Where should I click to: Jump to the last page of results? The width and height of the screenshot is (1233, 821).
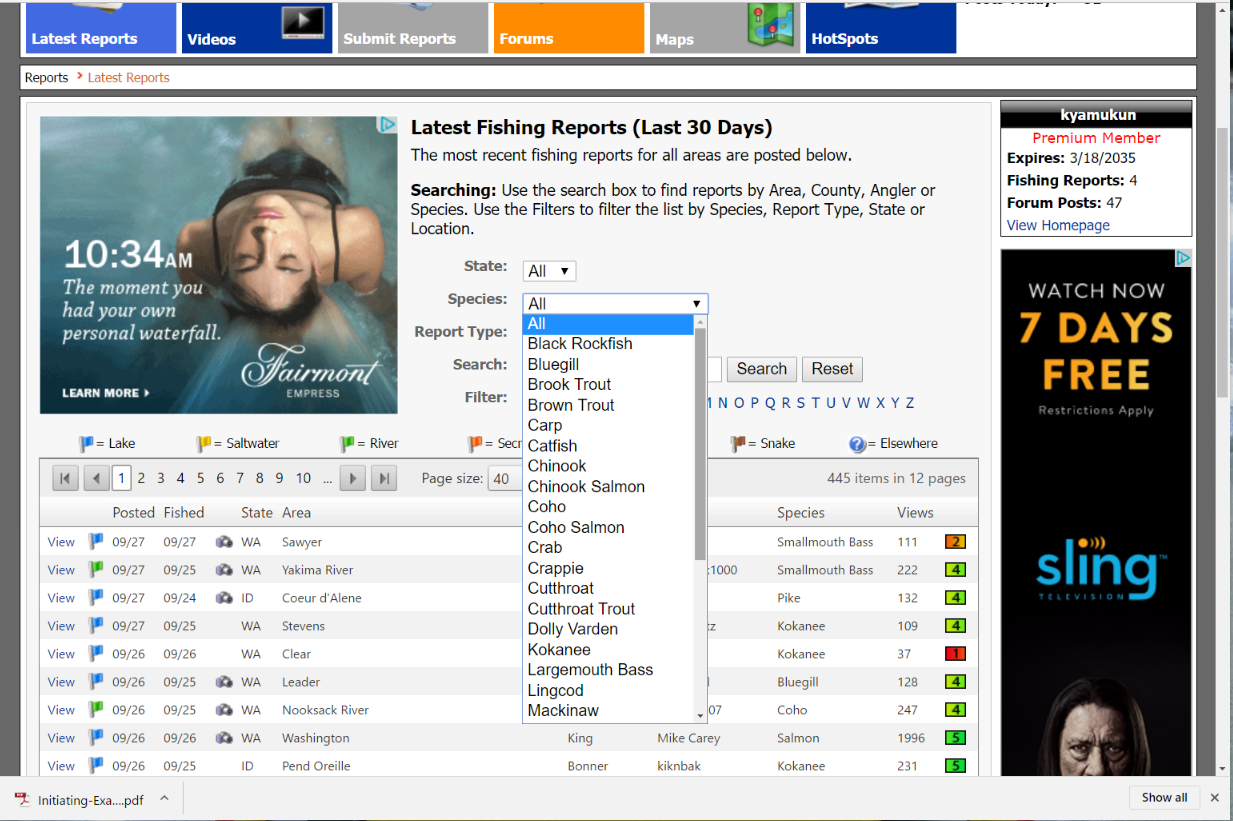[383, 479]
